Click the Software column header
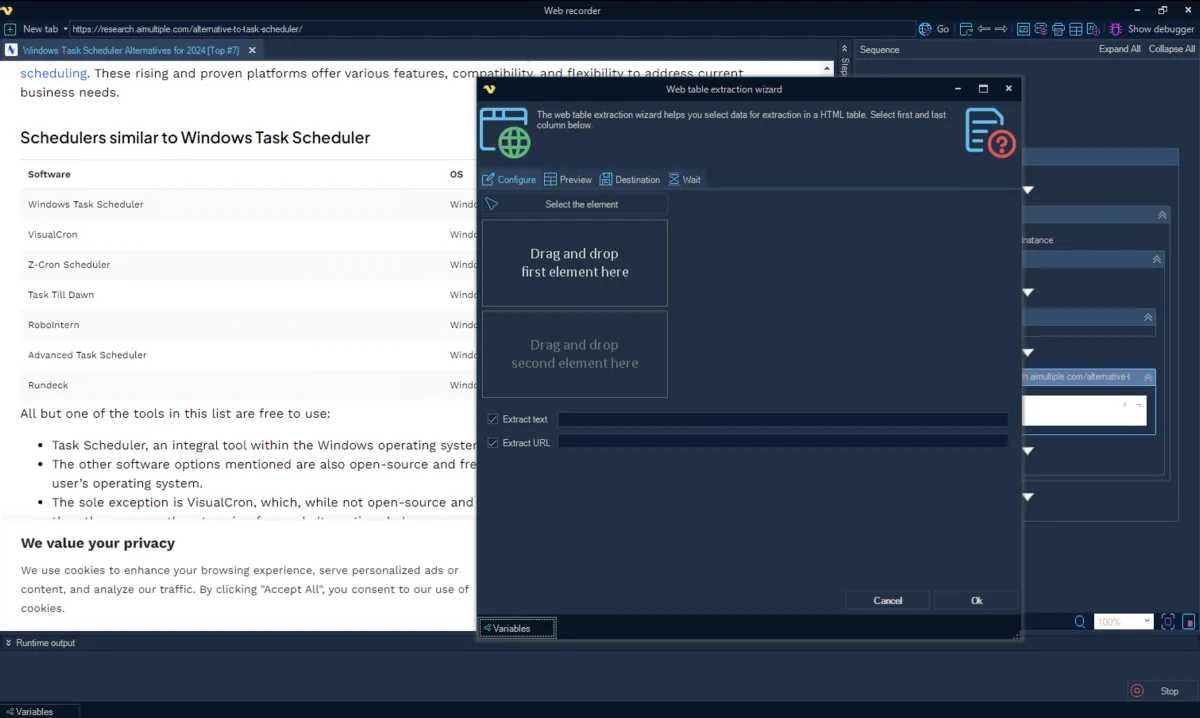Screen dimensions: 1200x718 coord(49,174)
